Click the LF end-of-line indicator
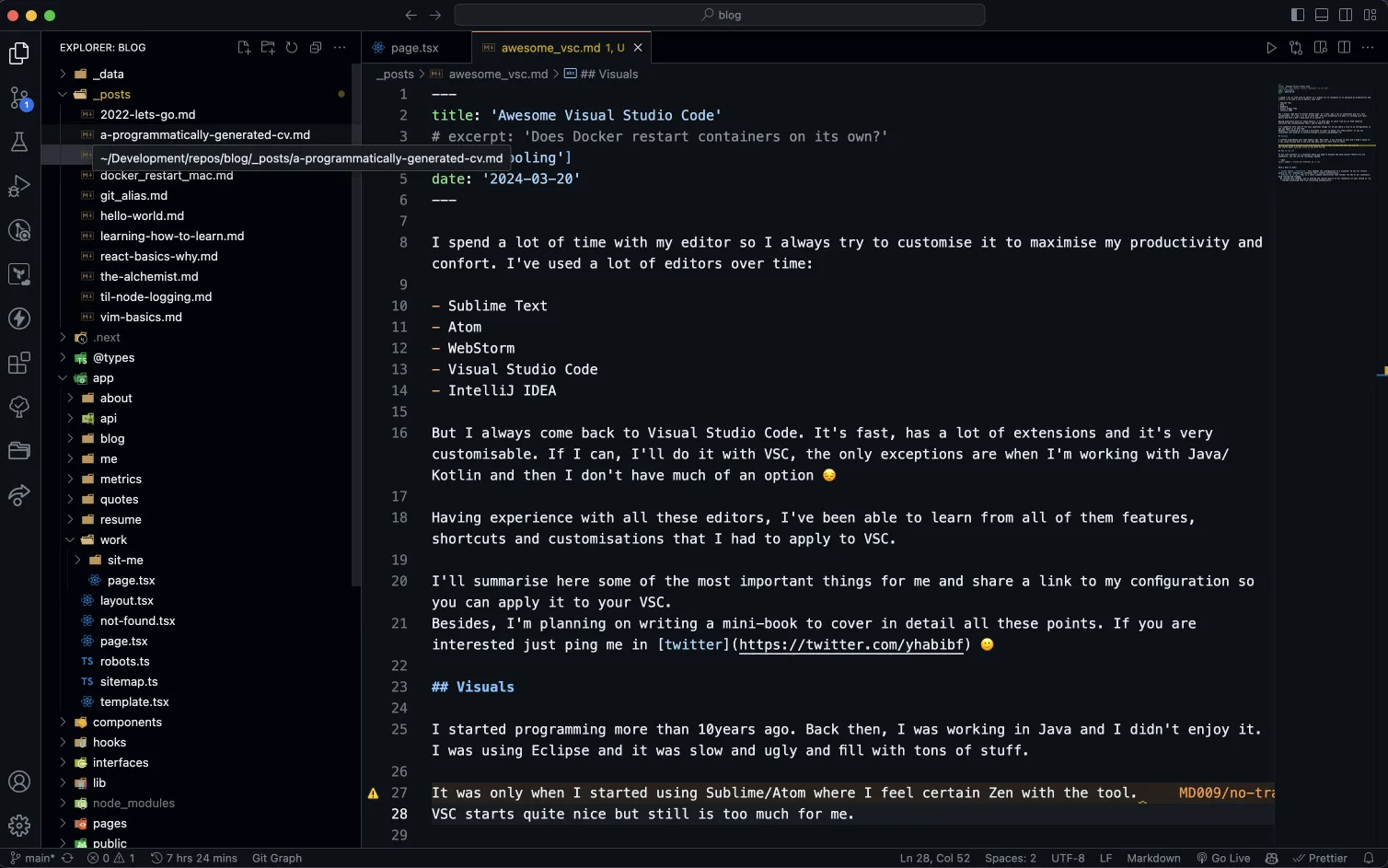Viewport: 1388px width, 868px height. pyautogui.click(x=1105, y=858)
